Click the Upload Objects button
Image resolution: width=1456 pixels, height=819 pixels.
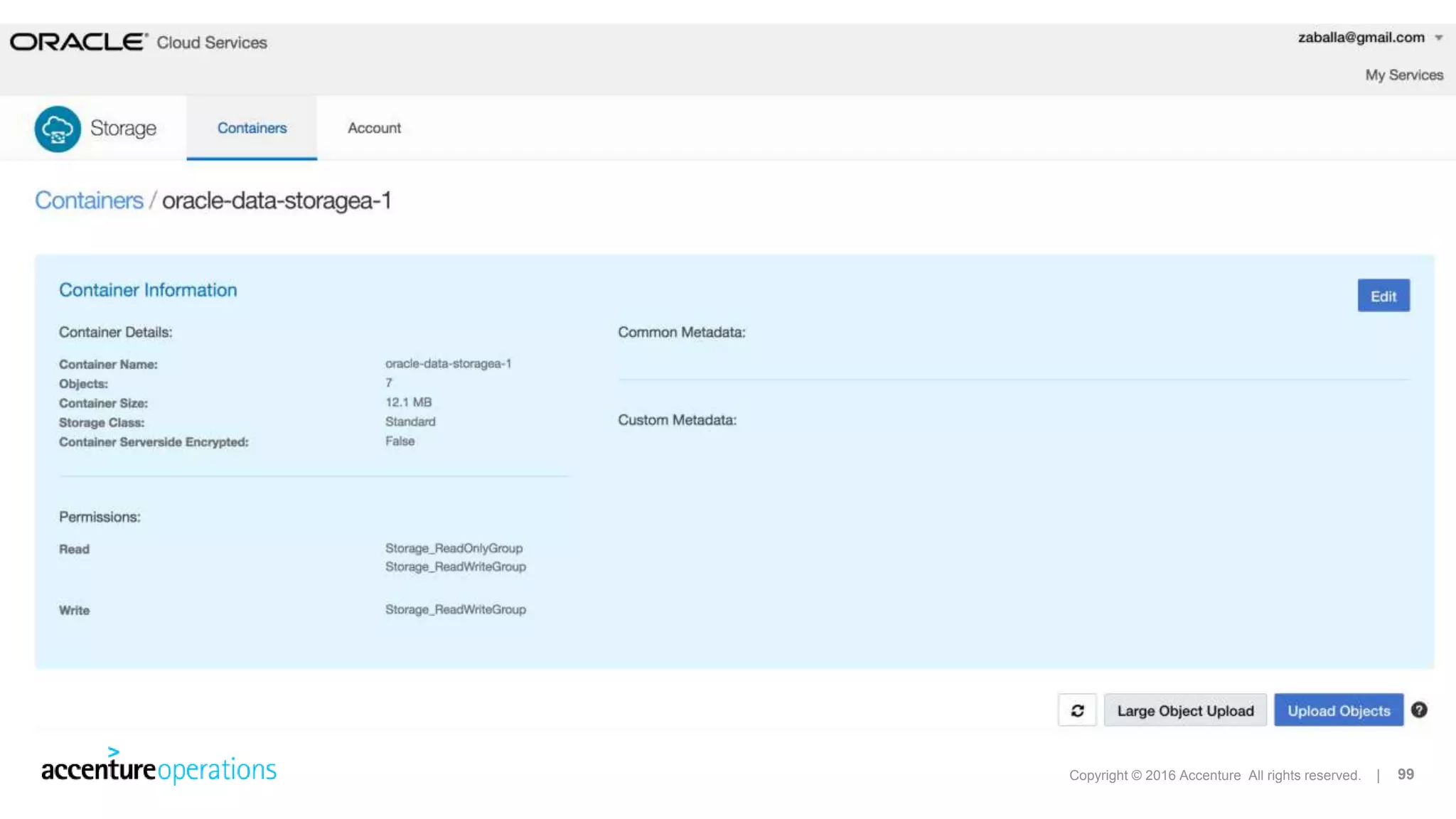click(1338, 710)
